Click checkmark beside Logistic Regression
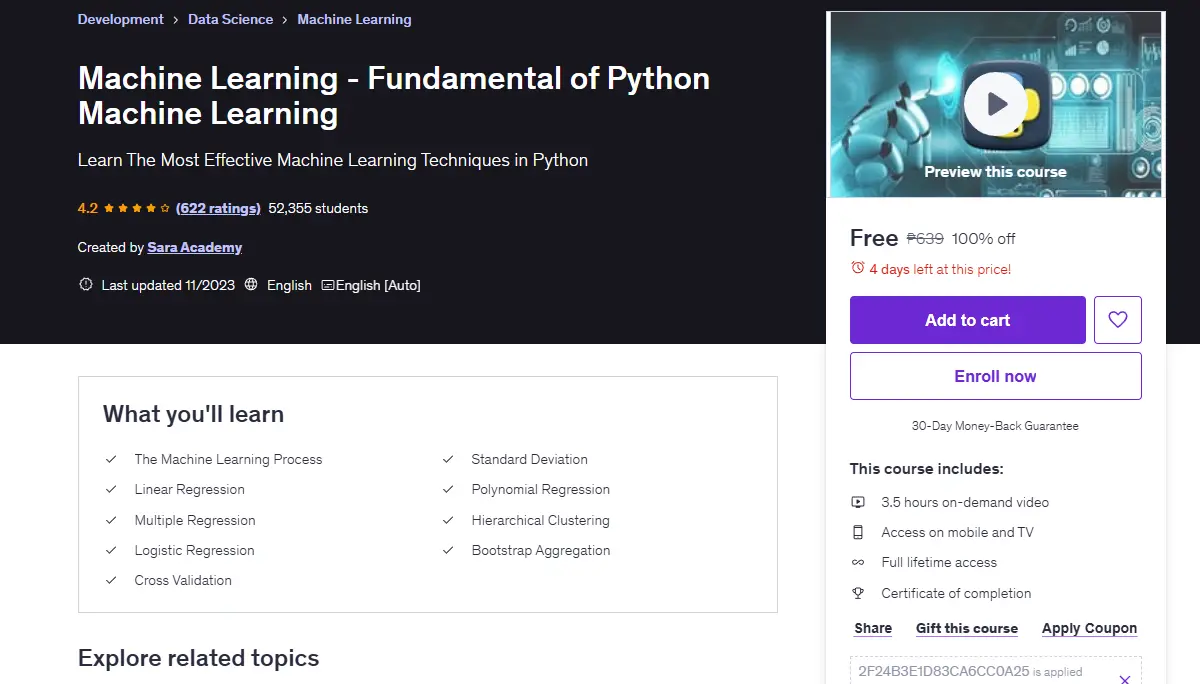This screenshot has height=684, width=1200. click(112, 550)
